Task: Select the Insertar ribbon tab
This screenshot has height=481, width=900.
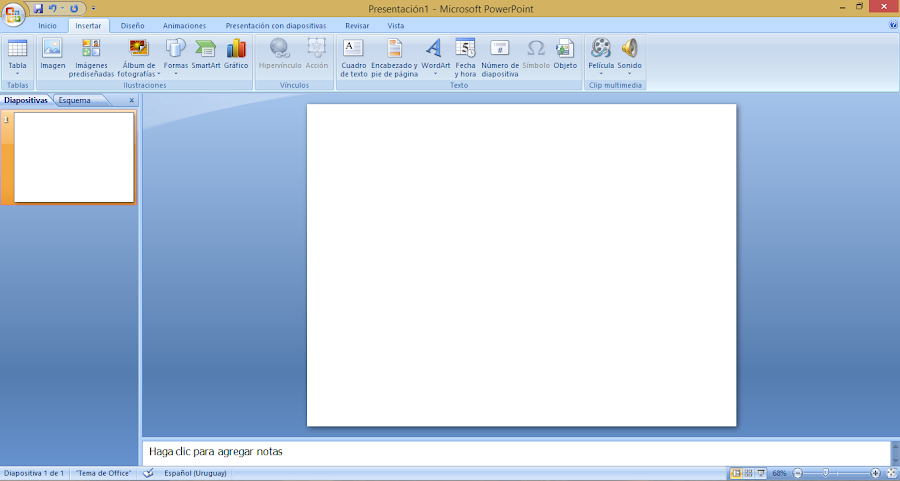Action: tap(88, 26)
